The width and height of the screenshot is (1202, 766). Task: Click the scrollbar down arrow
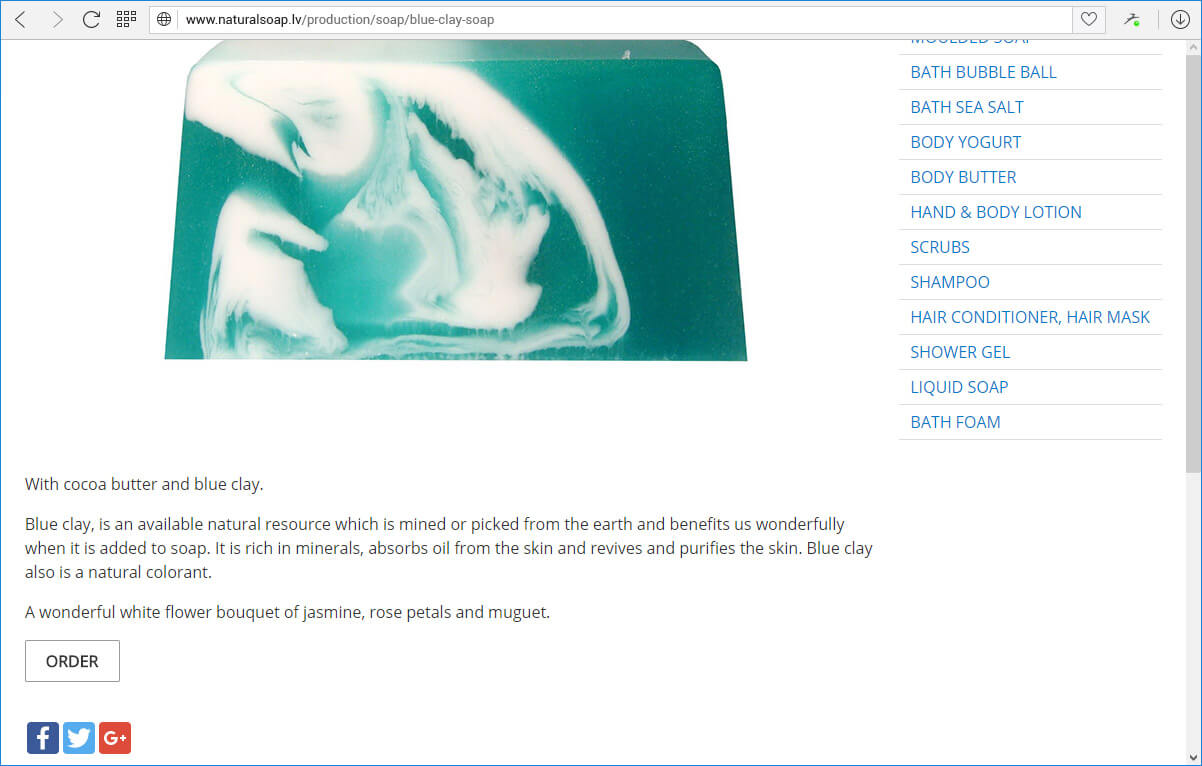pos(1193,757)
